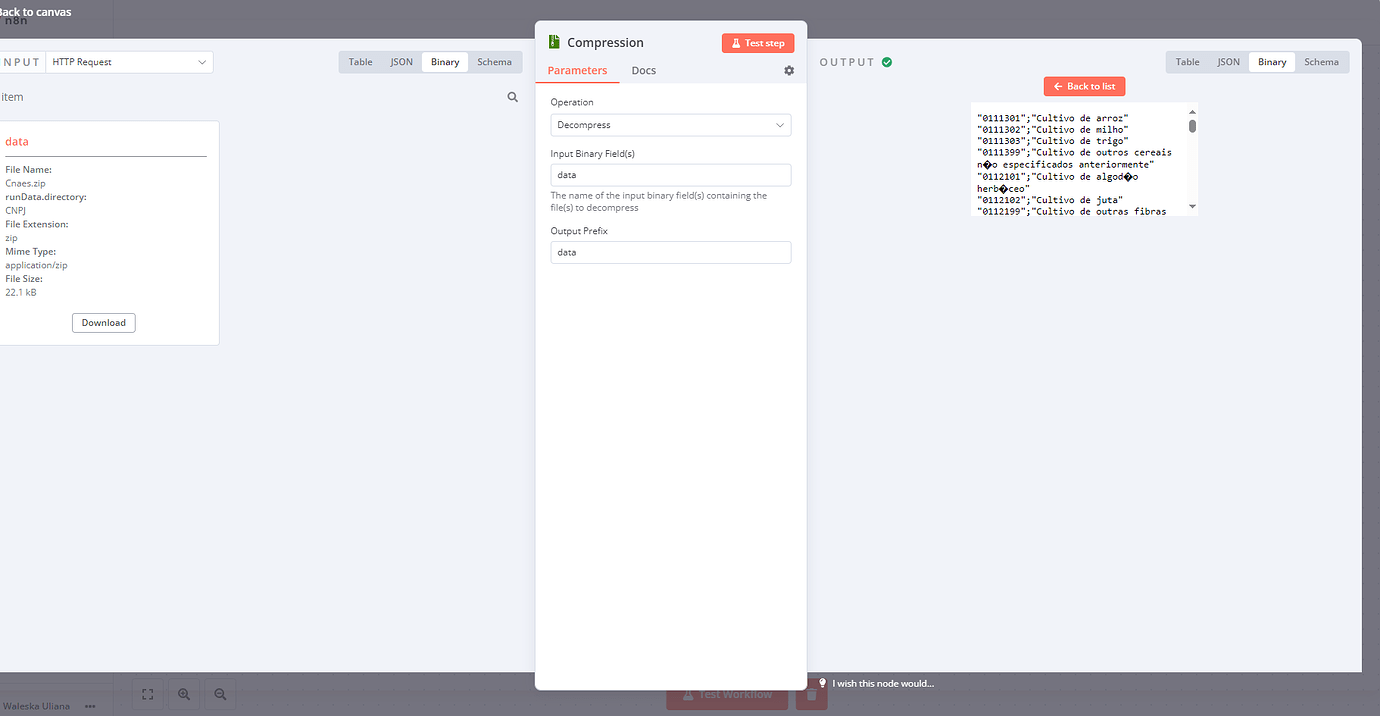The width and height of the screenshot is (1380, 716).
Task: Switch output view to Schema
Action: 1321,62
